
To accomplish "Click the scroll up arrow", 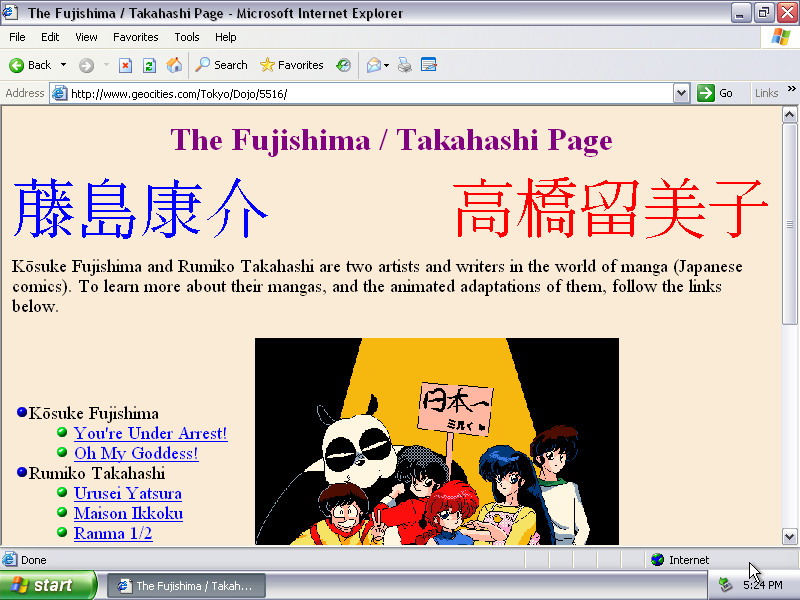I will (789, 114).
